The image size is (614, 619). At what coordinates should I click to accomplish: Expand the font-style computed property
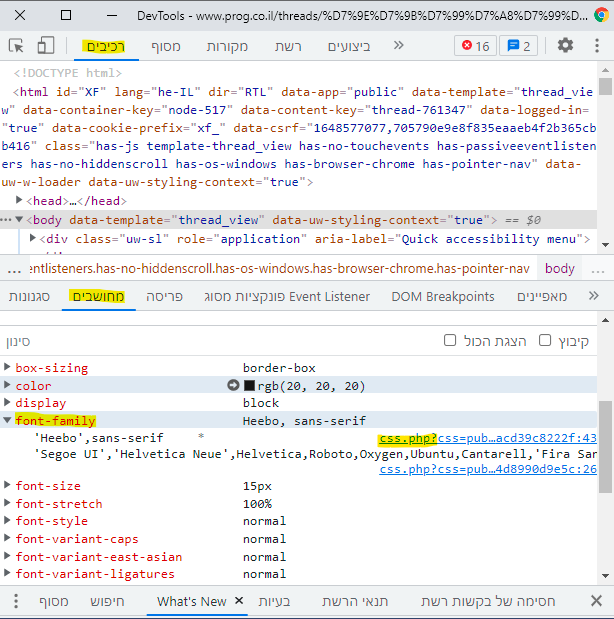click(x=7, y=520)
